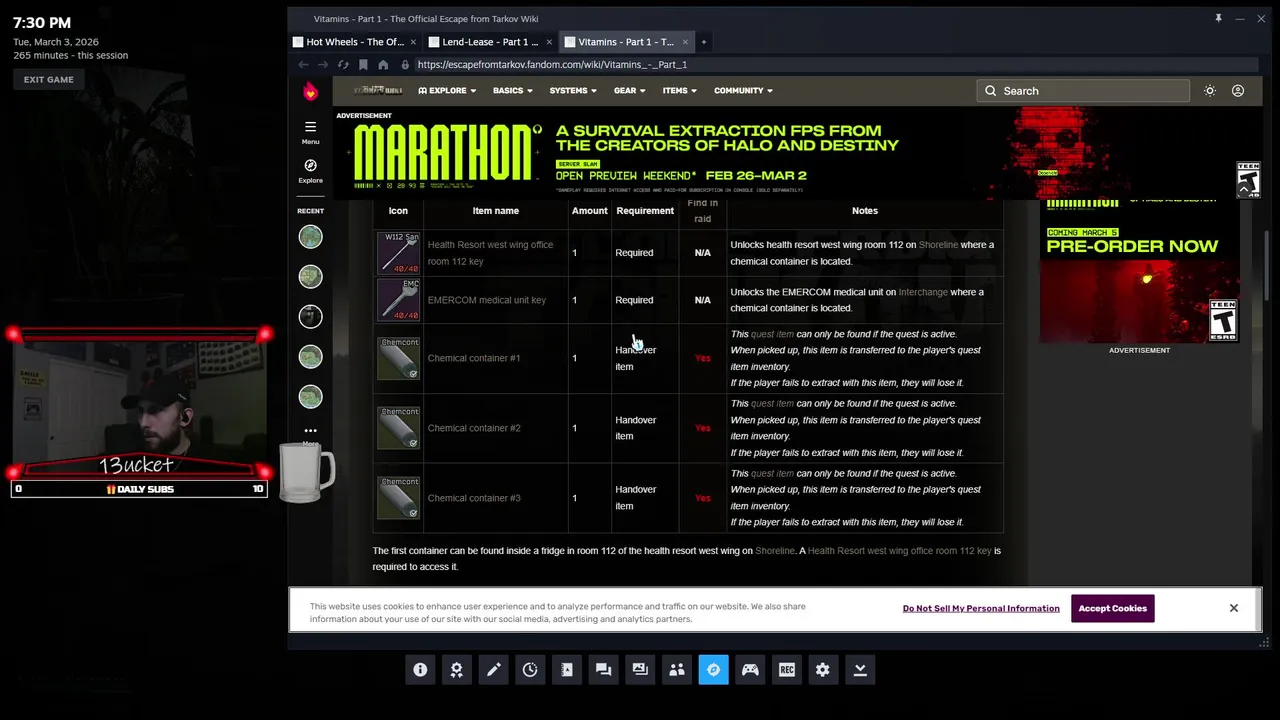1280x720 pixels.
Task: Open a new browser tab with plus
Action: click(x=704, y=42)
